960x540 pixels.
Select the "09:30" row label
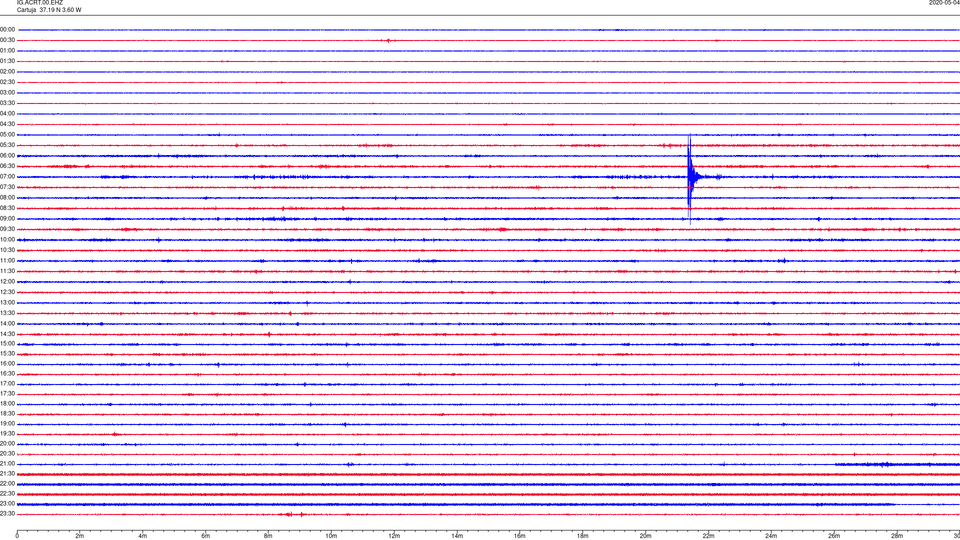(7, 229)
